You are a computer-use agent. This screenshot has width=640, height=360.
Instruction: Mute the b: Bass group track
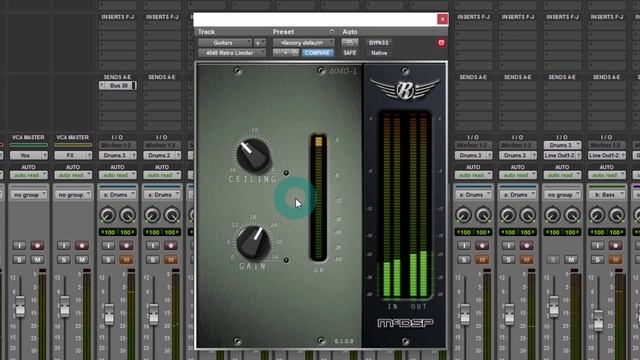pos(615,260)
